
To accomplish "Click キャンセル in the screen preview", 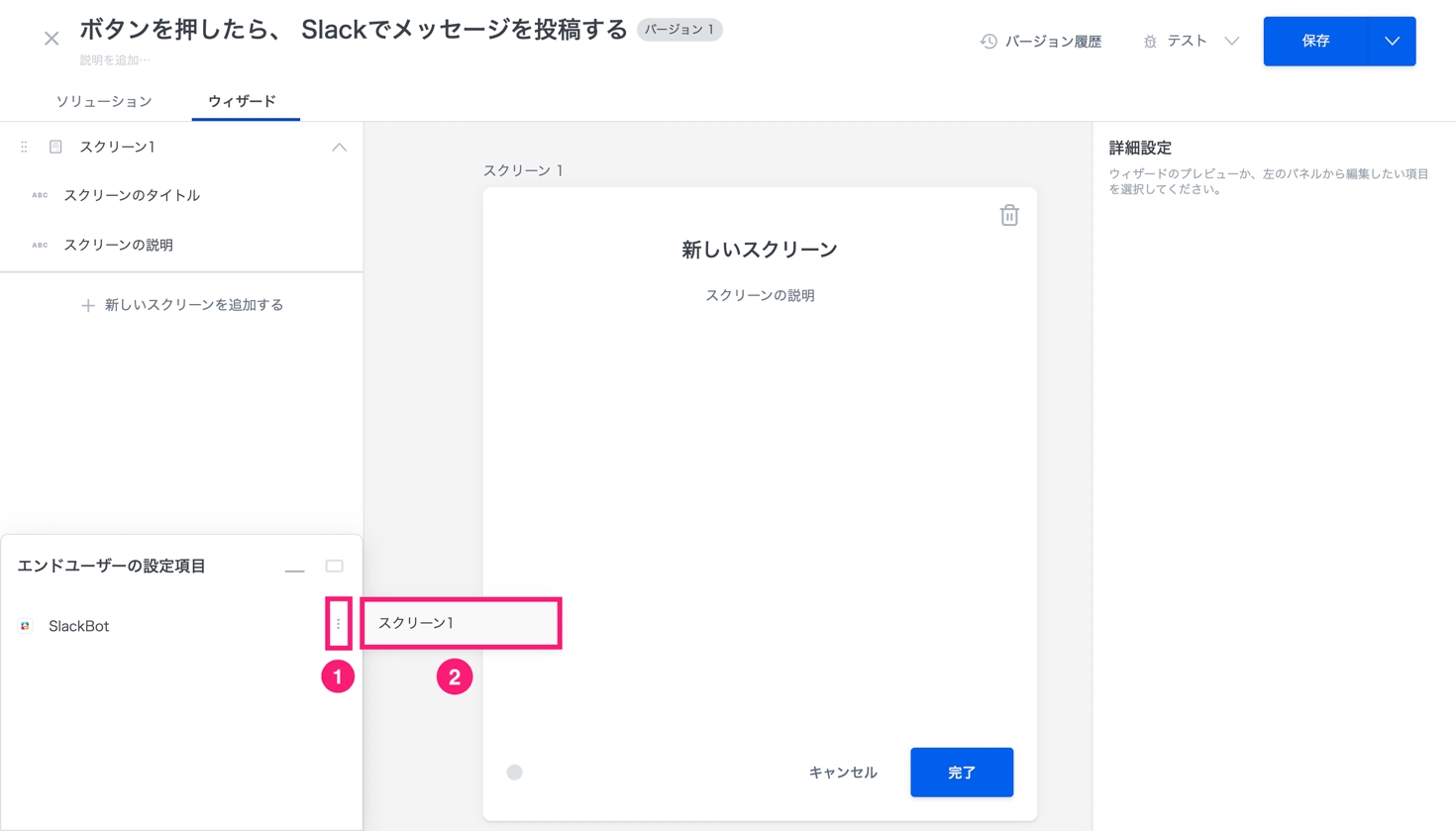I will [842, 772].
